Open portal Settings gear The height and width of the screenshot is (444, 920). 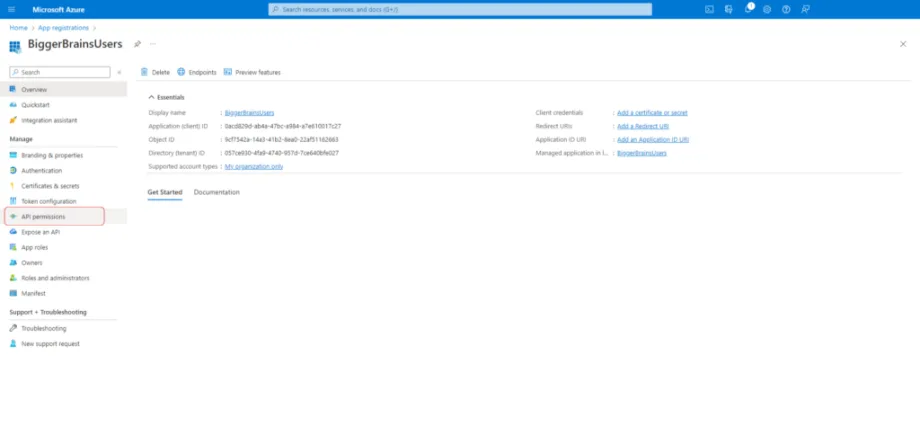coord(767,9)
